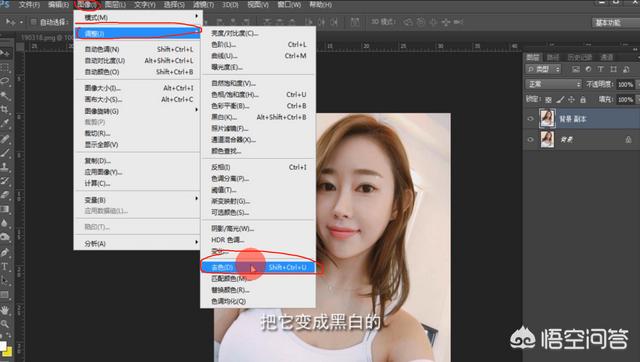The width and height of the screenshot is (640, 362).
Task: Click the smart object filter icon
Action: [626, 69]
